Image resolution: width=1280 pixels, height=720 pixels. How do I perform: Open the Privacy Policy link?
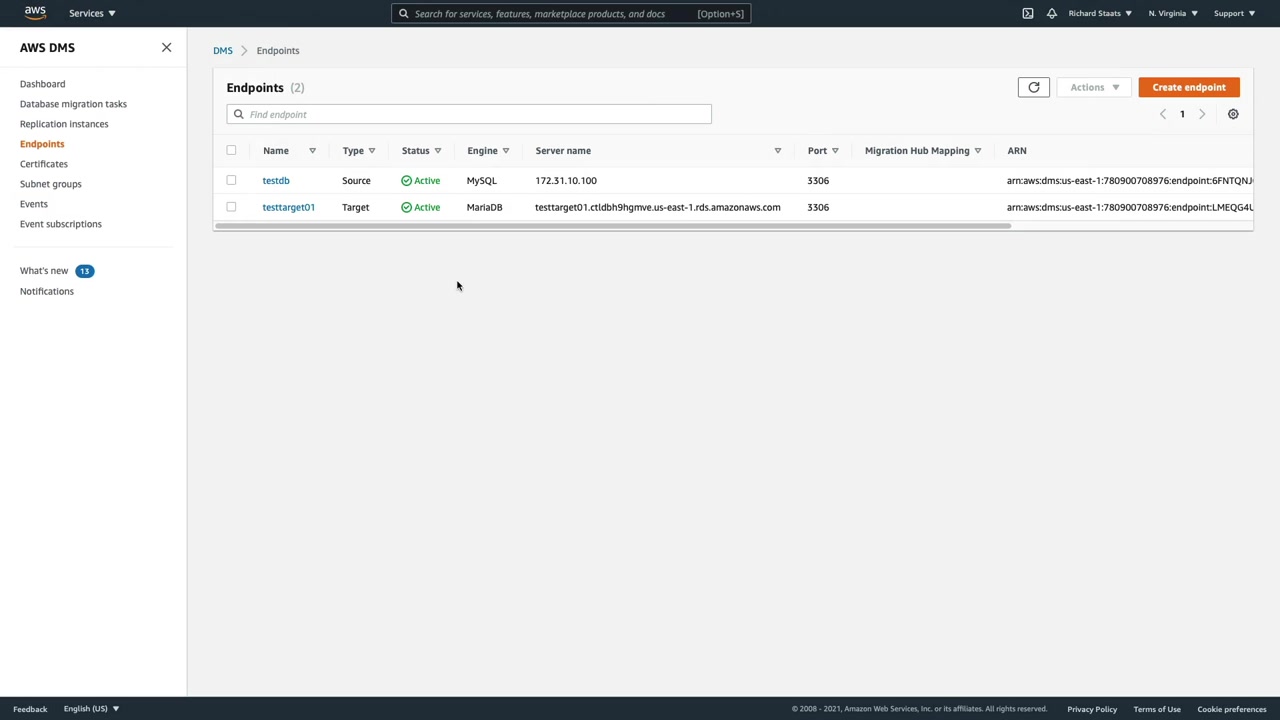coord(1092,709)
